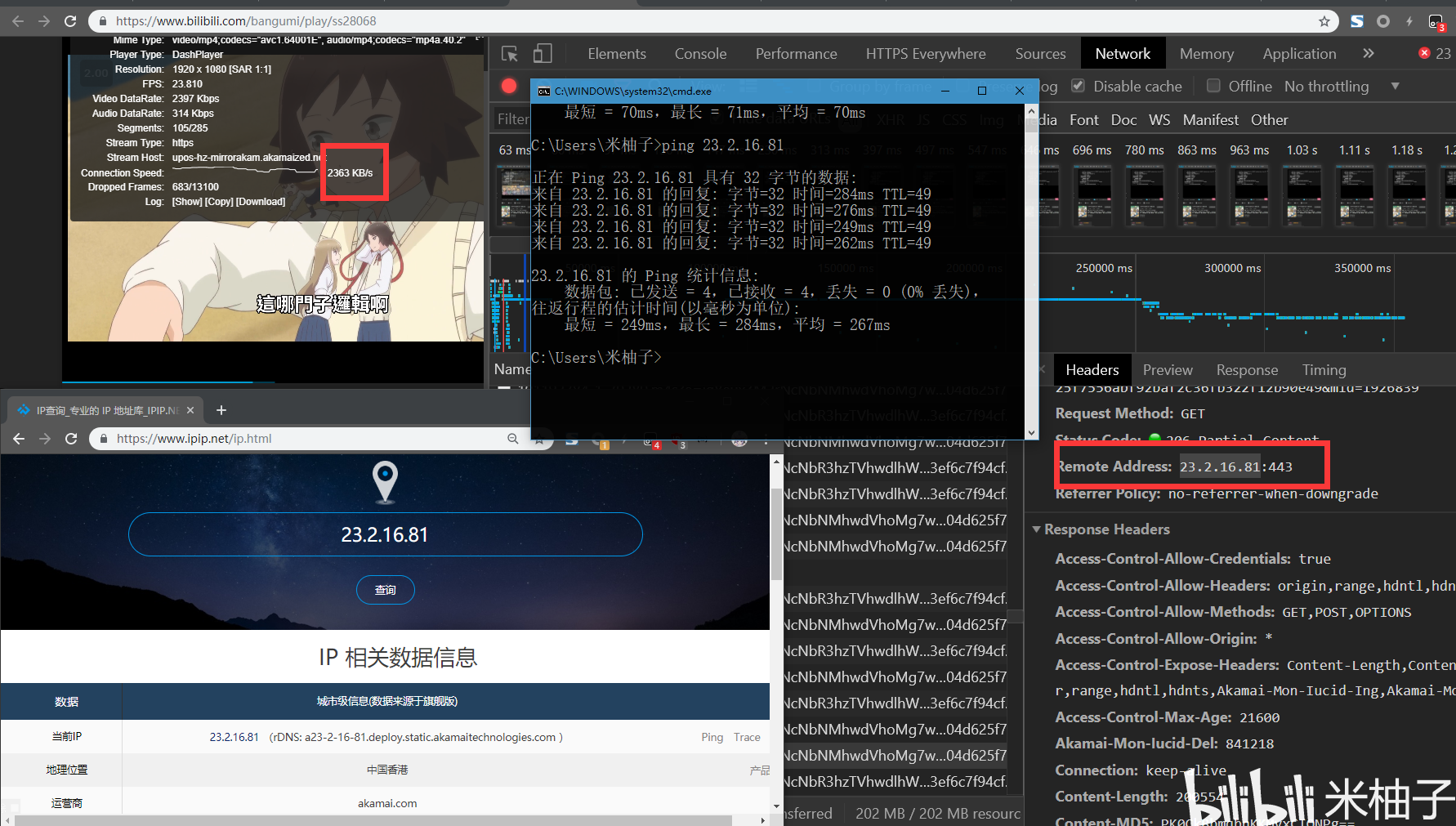This screenshot has width=1456, height=826.
Task: Click the blue S extension icon
Action: pos(1356,21)
